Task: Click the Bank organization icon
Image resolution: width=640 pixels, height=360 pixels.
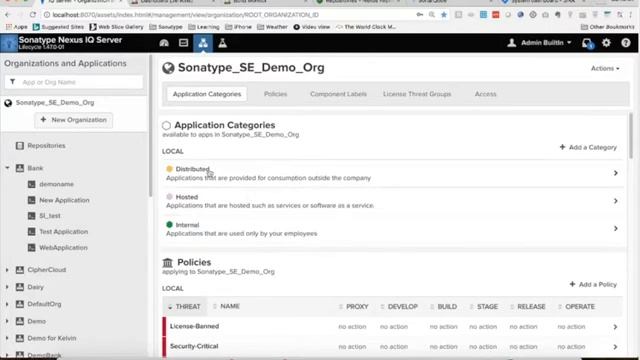Action: 20,168
